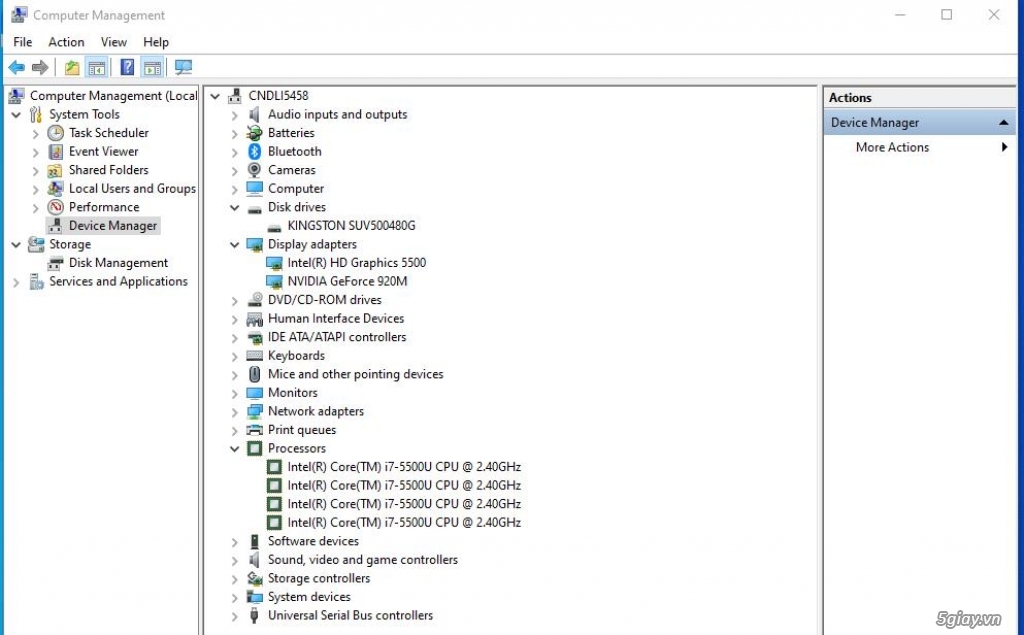
Task: Expand the System devices category
Action: point(234,598)
